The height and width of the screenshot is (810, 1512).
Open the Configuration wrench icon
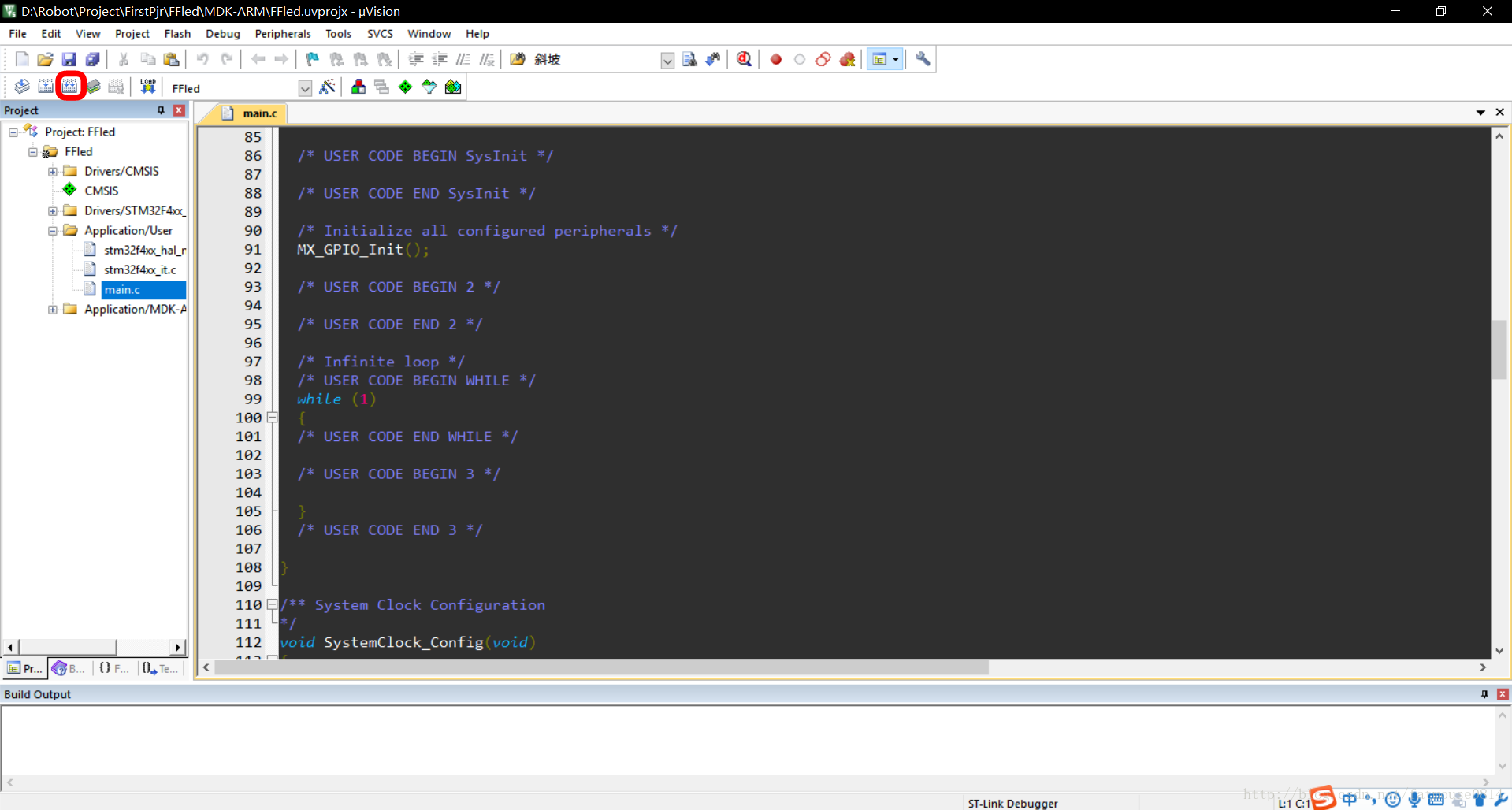tap(923, 59)
